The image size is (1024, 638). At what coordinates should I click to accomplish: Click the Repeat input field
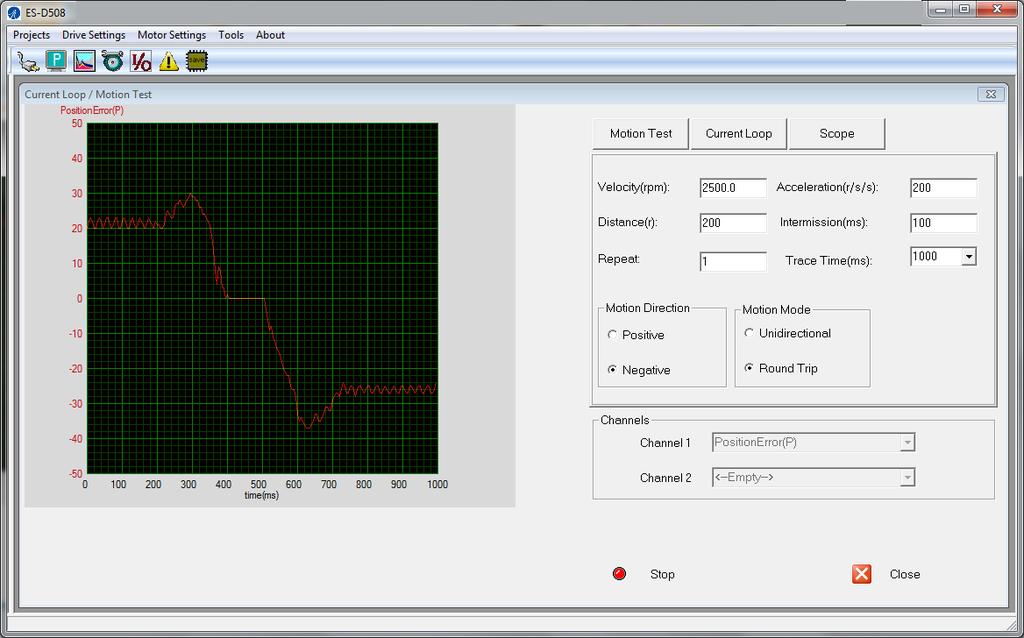click(x=733, y=262)
